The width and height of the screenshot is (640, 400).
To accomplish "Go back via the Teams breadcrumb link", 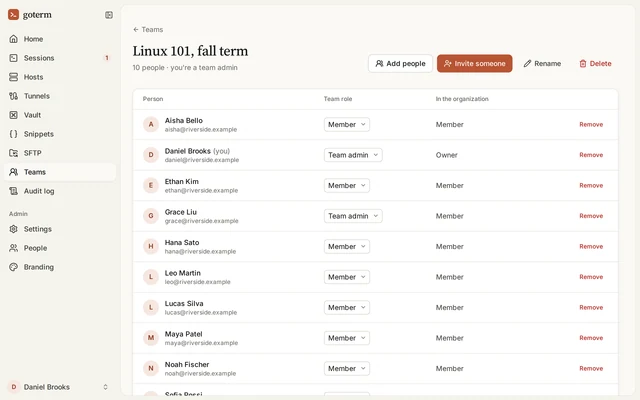I will click(x=148, y=29).
